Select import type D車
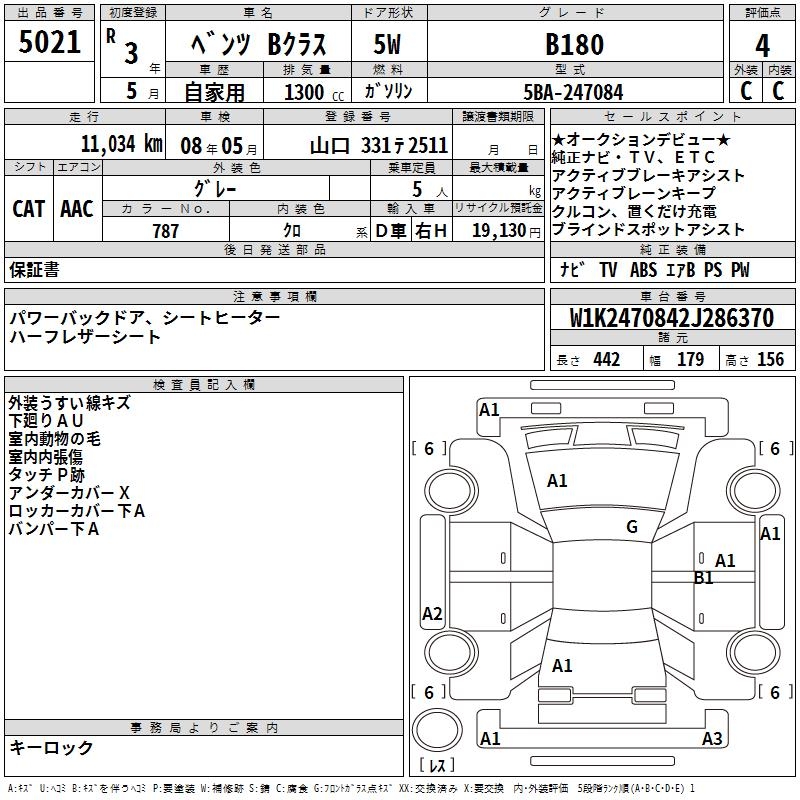The image size is (800, 800). (391, 231)
